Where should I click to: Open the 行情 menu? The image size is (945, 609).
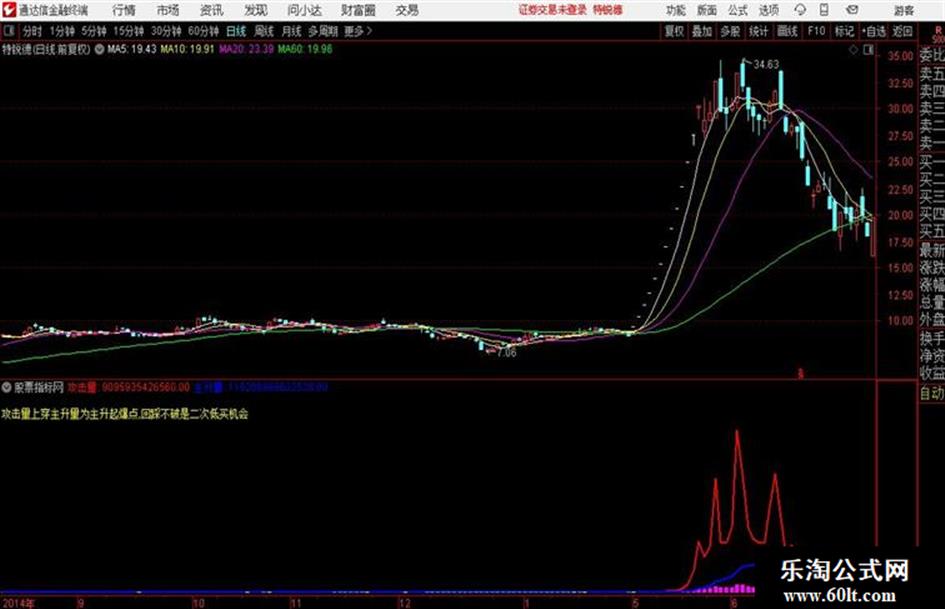point(124,10)
